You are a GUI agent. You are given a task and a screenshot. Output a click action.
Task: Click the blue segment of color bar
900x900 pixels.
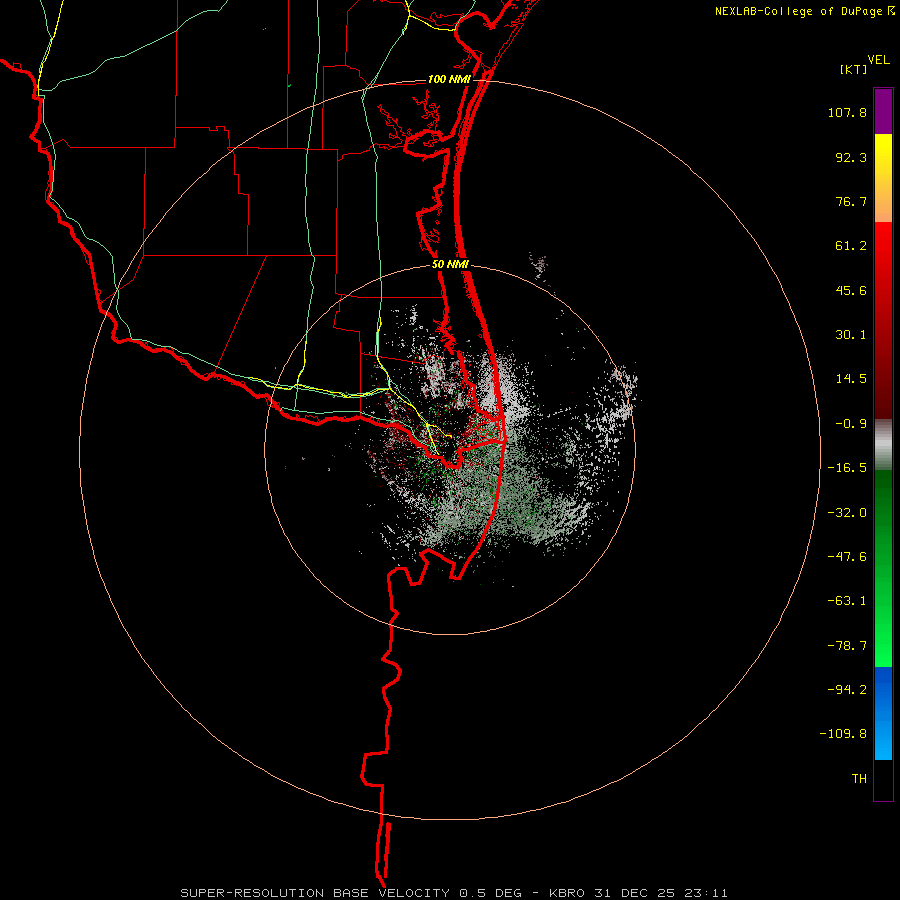[x=883, y=713]
